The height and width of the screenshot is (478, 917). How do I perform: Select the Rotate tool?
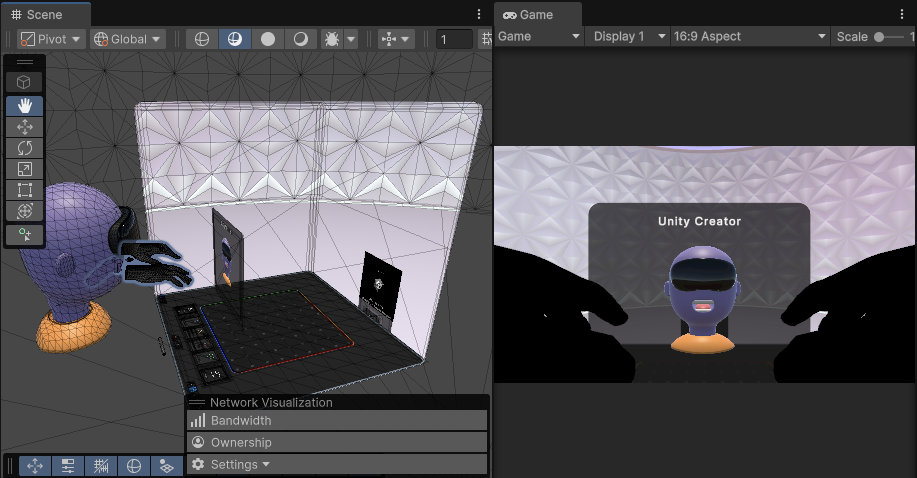click(x=25, y=148)
